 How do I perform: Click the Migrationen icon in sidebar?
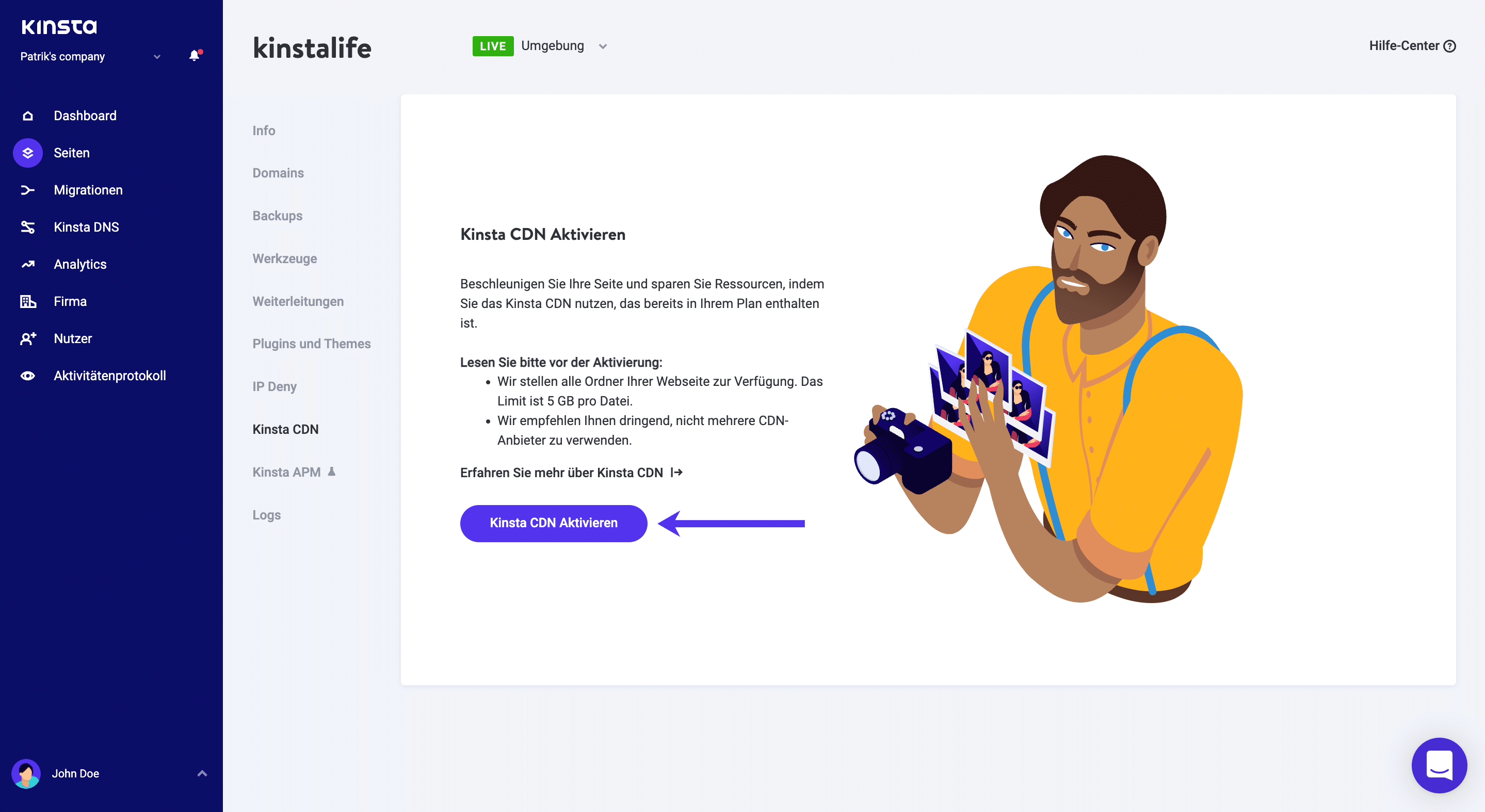click(27, 189)
